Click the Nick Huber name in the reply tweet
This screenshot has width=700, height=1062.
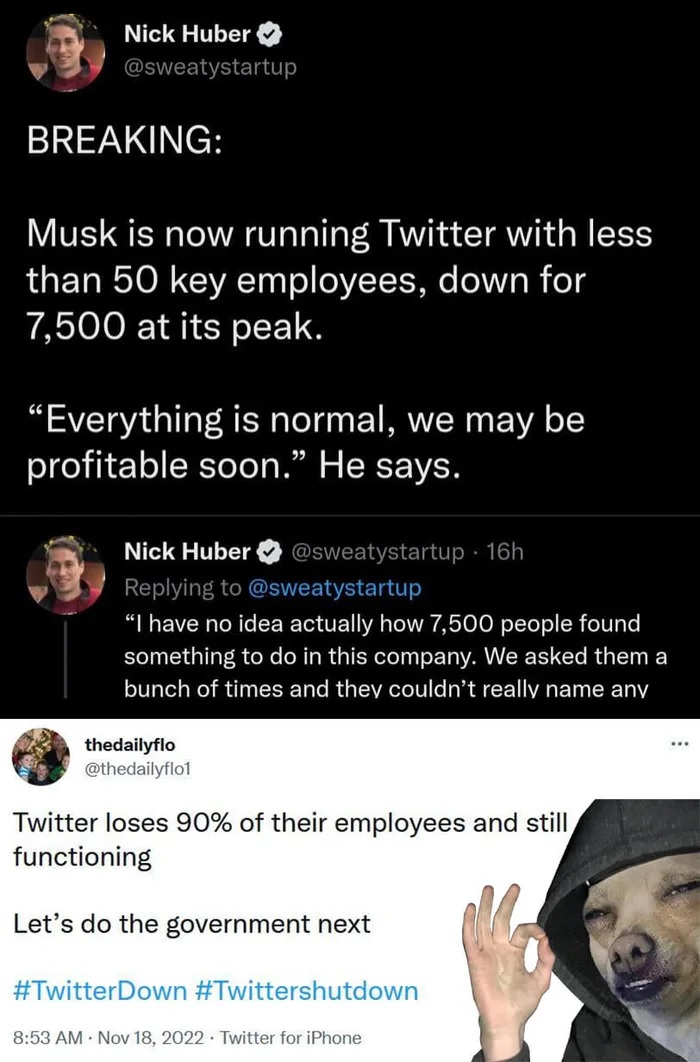pyautogui.click(x=187, y=551)
